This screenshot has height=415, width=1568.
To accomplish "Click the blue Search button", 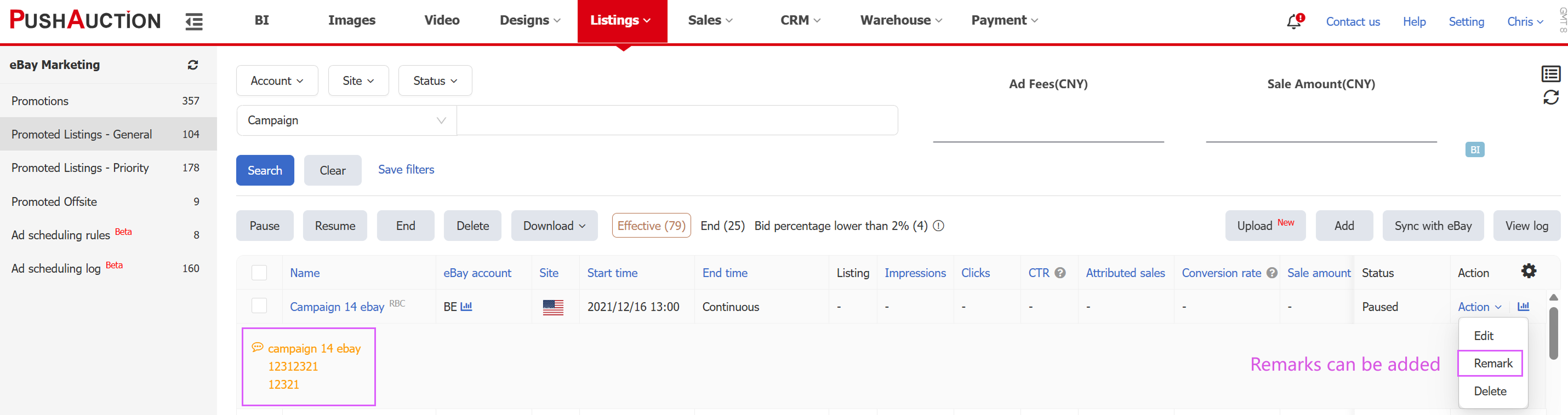I will 265,170.
